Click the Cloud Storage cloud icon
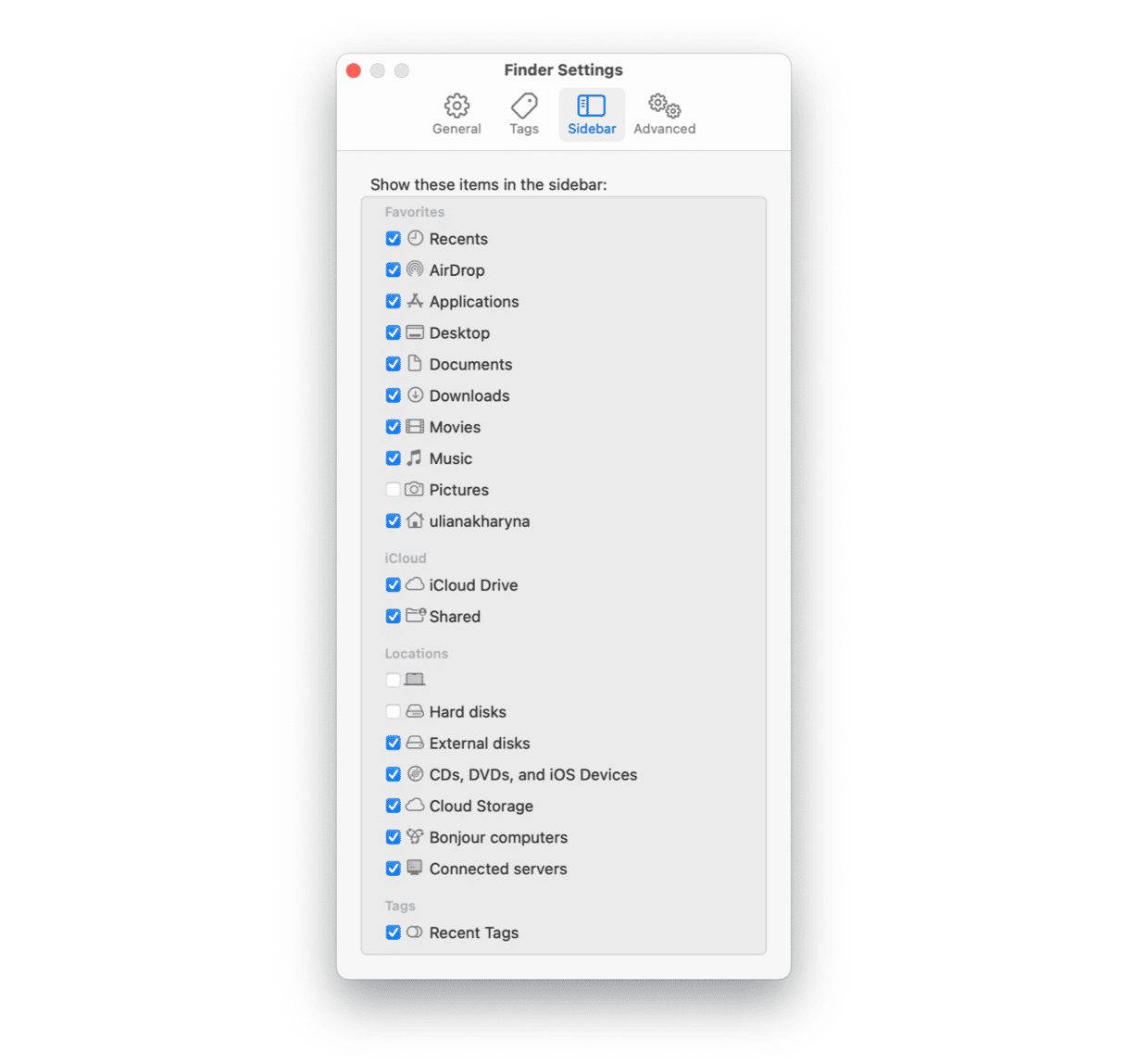The image size is (1126, 1064). (415, 805)
